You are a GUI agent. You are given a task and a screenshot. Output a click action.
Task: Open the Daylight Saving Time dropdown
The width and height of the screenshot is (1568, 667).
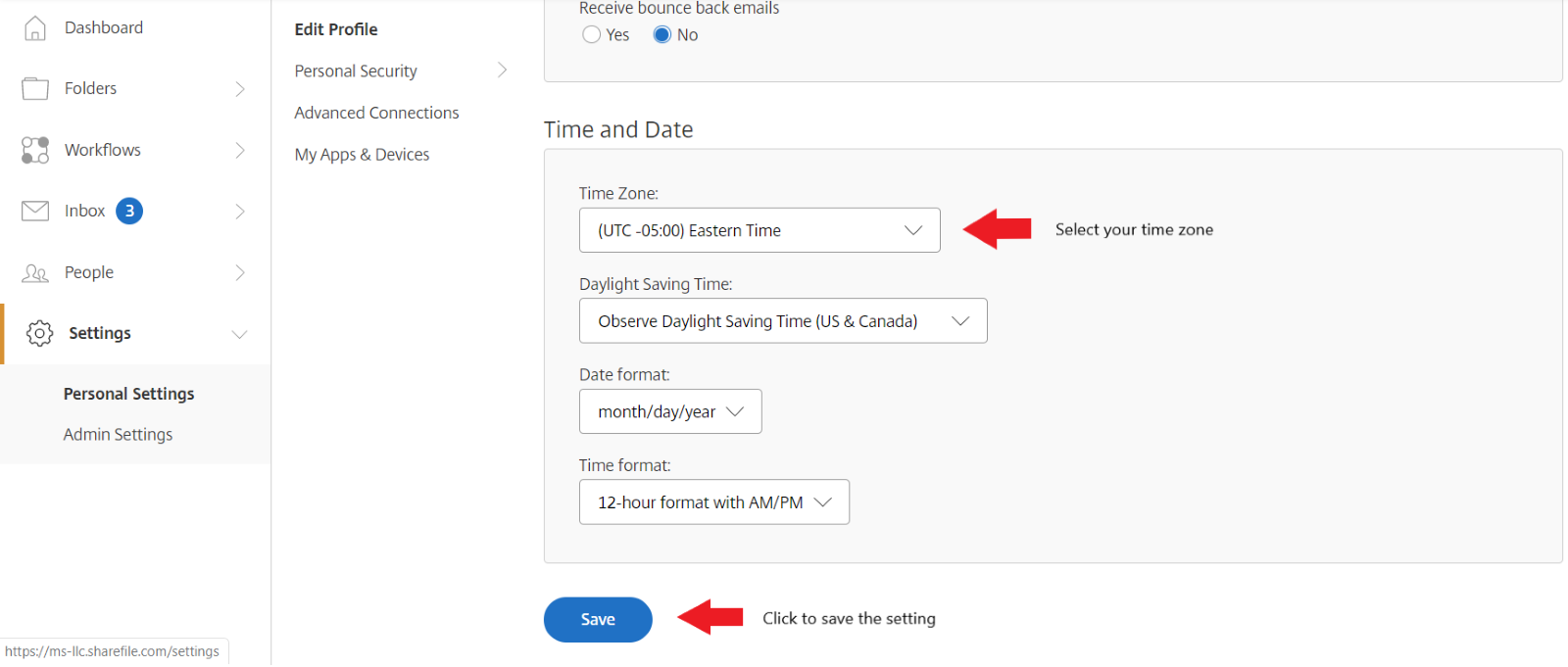782,321
